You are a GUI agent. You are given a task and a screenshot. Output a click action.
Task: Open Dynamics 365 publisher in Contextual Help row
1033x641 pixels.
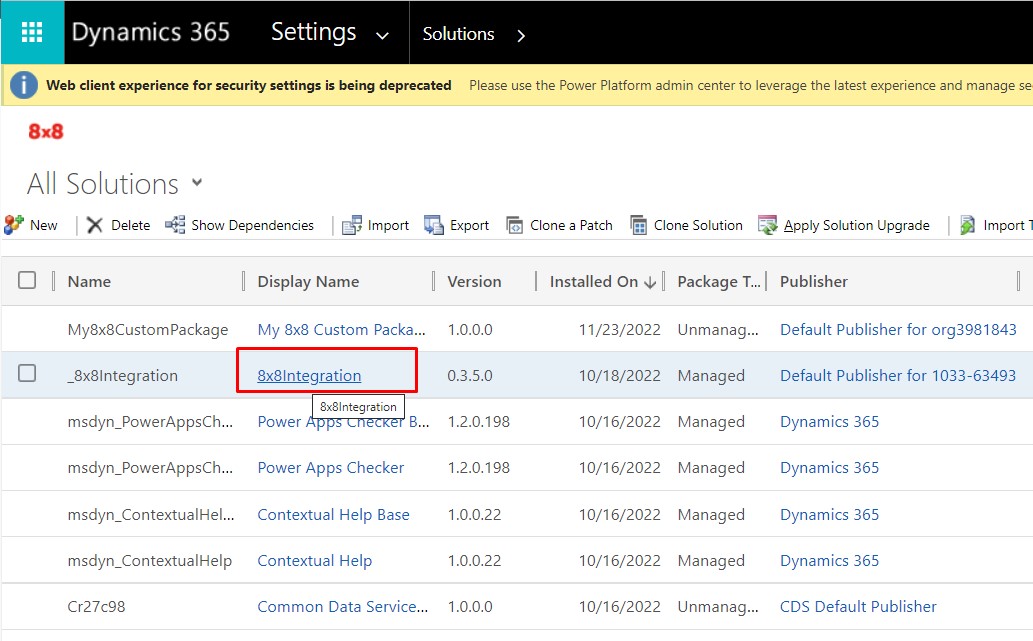(829, 561)
